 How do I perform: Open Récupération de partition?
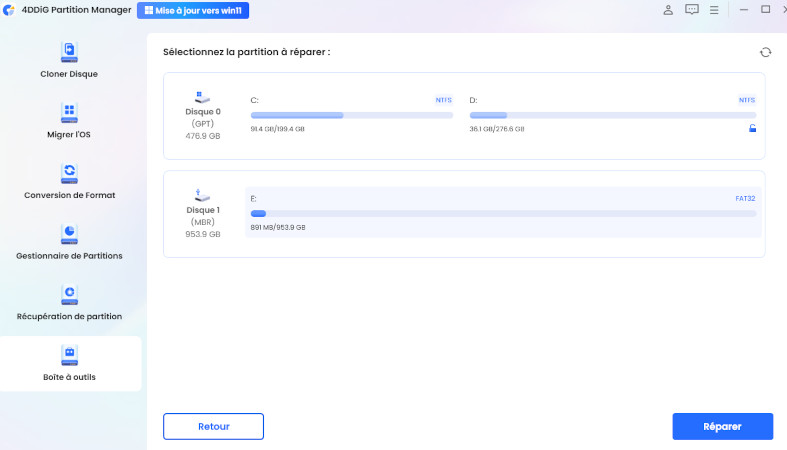[69, 302]
